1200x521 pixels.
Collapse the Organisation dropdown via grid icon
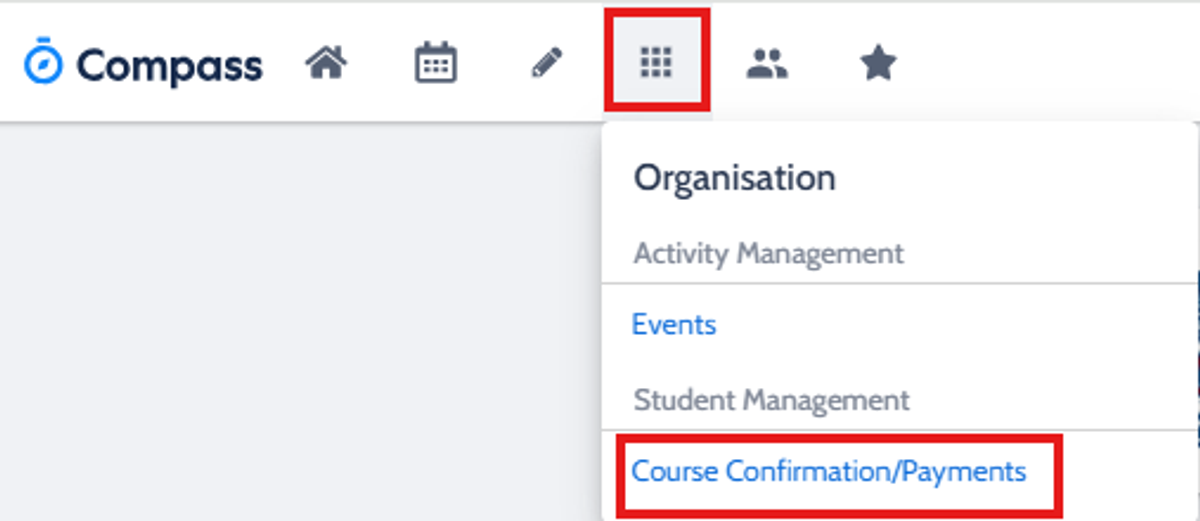[x=656, y=64]
